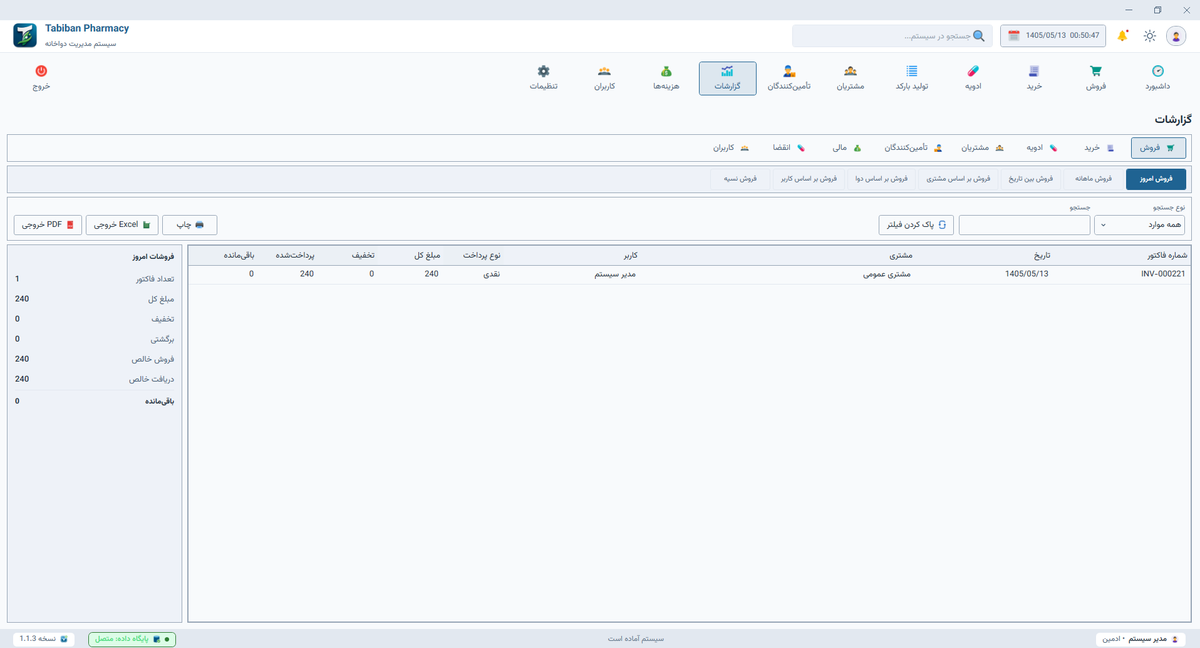Go to the فروش sales cart icon in main navigation
Viewport: 1200px width, 648px height.
pyautogui.click(x=1096, y=71)
